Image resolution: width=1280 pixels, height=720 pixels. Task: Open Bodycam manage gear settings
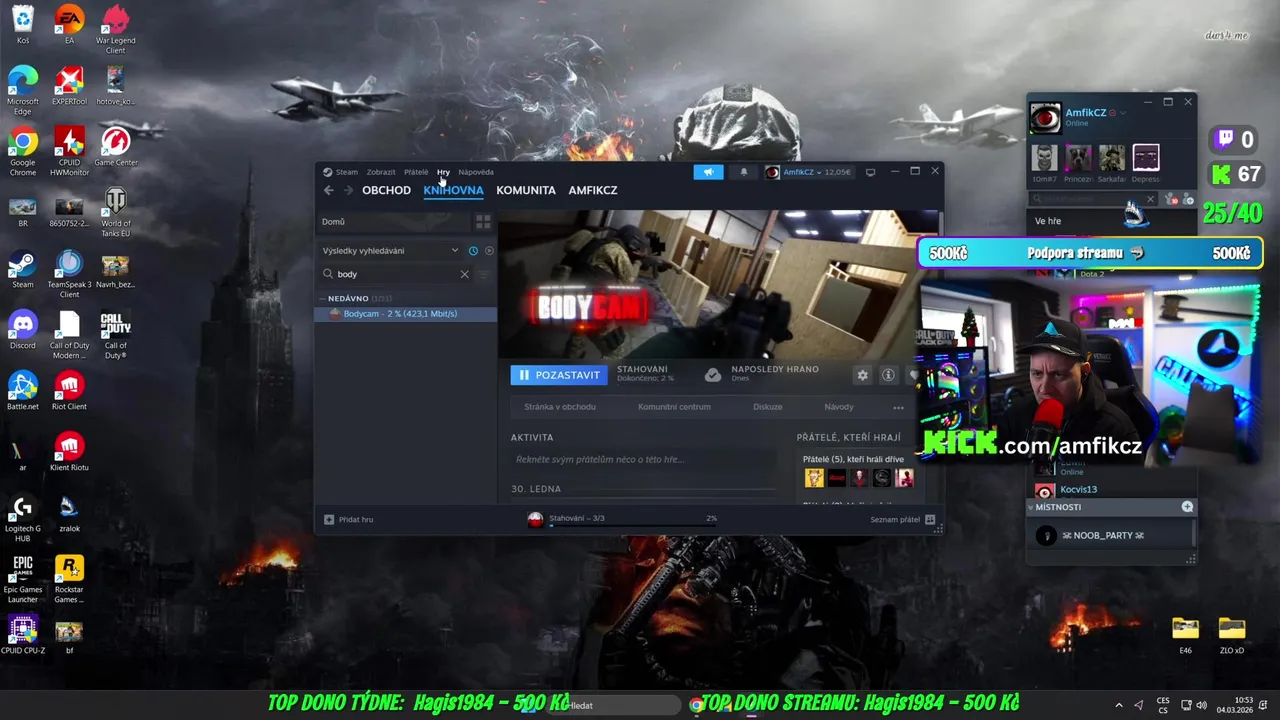point(862,375)
